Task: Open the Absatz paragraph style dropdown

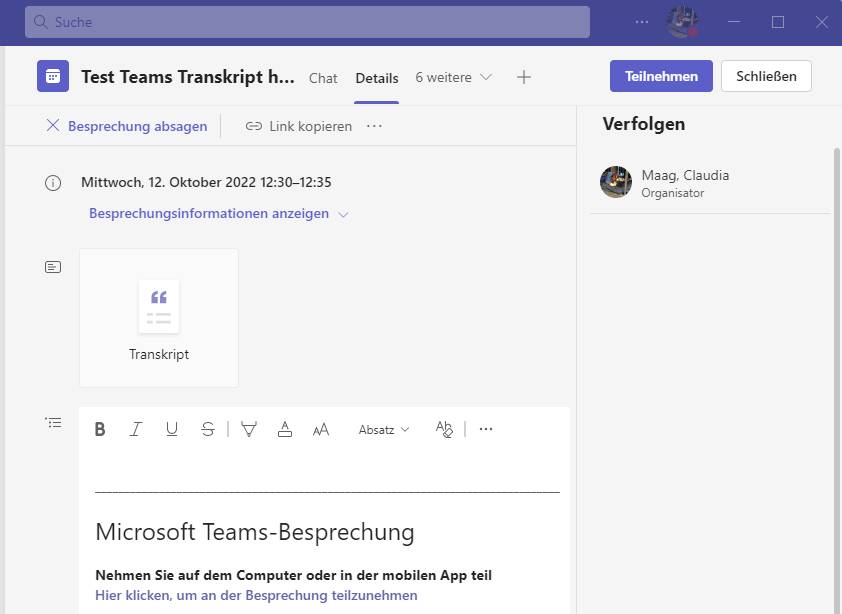Action: (x=383, y=429)
